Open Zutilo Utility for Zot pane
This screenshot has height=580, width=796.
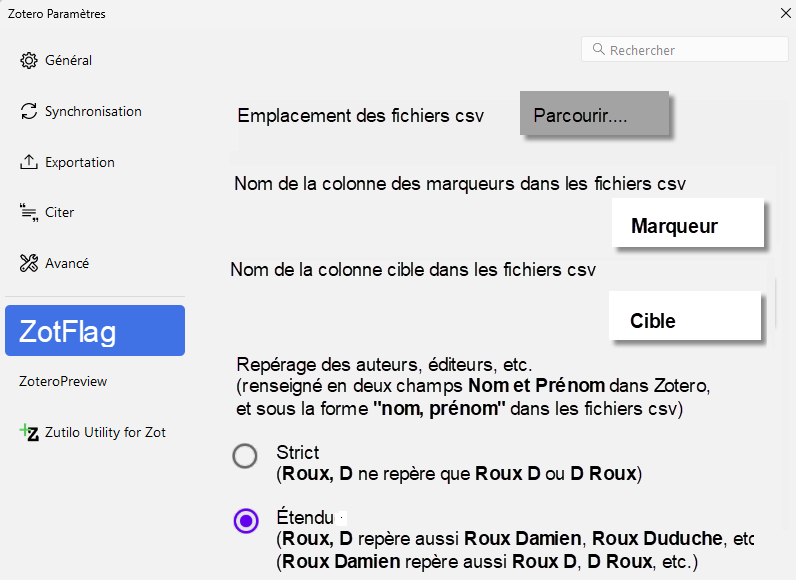[x=95, y=432]
